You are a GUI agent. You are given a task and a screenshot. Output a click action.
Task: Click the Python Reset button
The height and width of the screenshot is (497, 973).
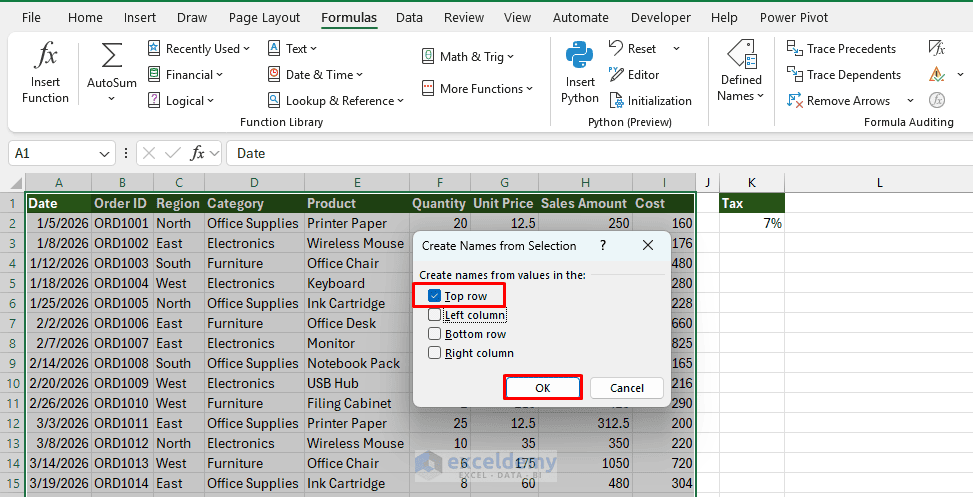633,48
